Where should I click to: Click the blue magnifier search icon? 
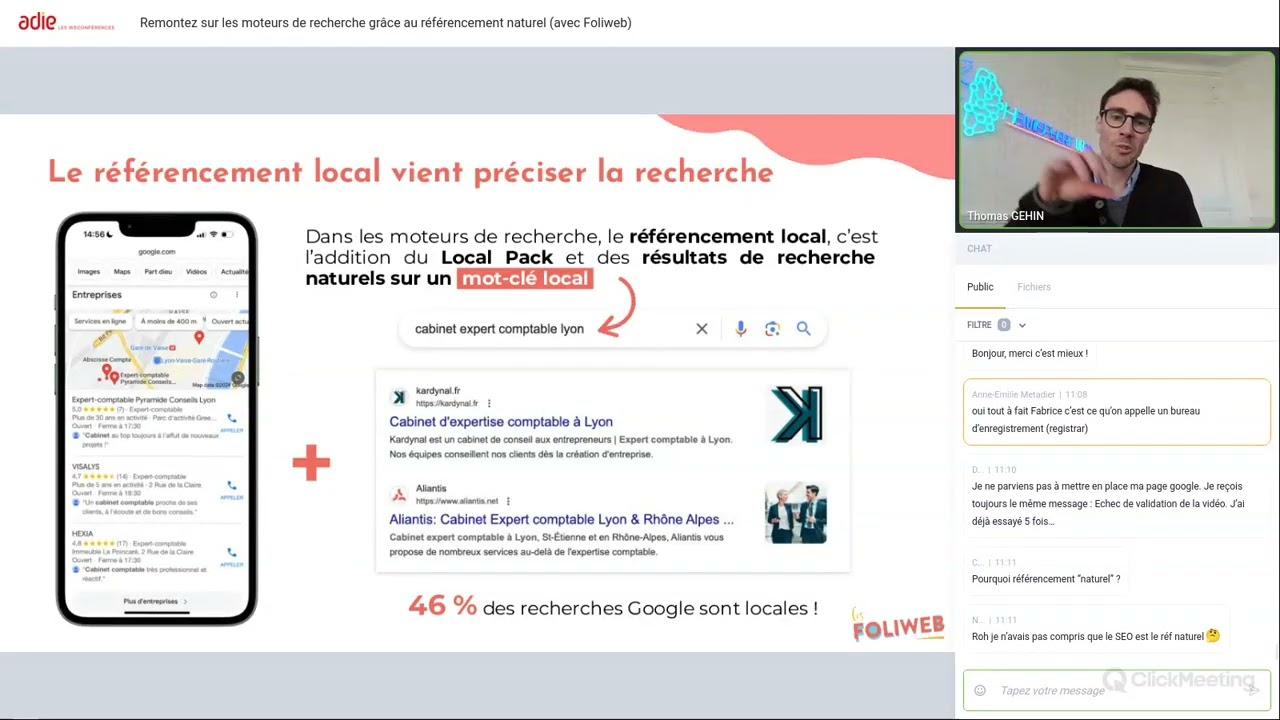click(803, 329)
